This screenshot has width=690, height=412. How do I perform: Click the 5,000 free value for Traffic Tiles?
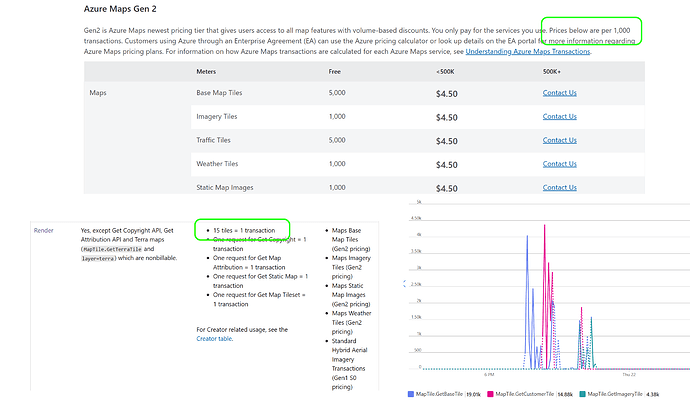[x=337, y=140]
